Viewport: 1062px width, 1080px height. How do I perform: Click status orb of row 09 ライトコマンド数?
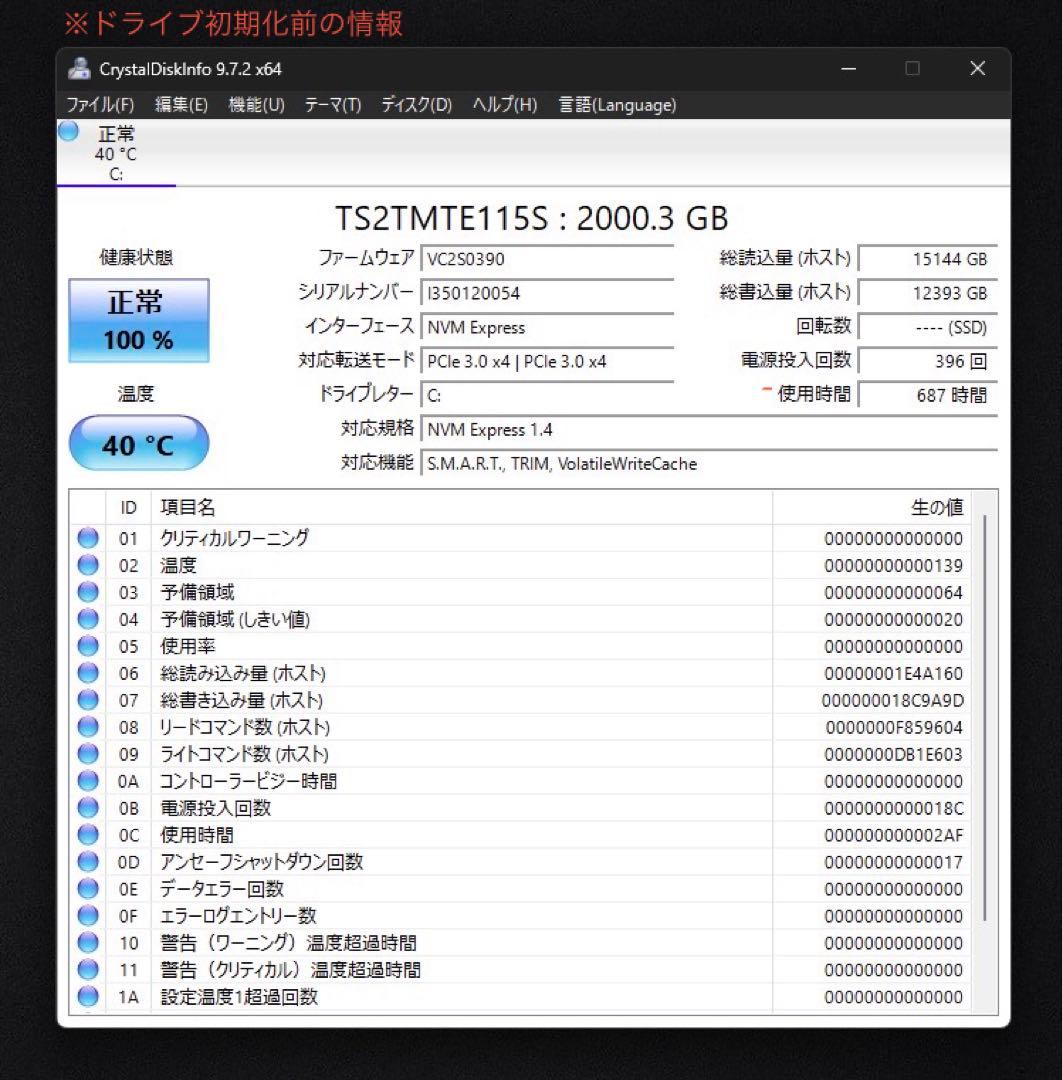(x=88, y=754)
